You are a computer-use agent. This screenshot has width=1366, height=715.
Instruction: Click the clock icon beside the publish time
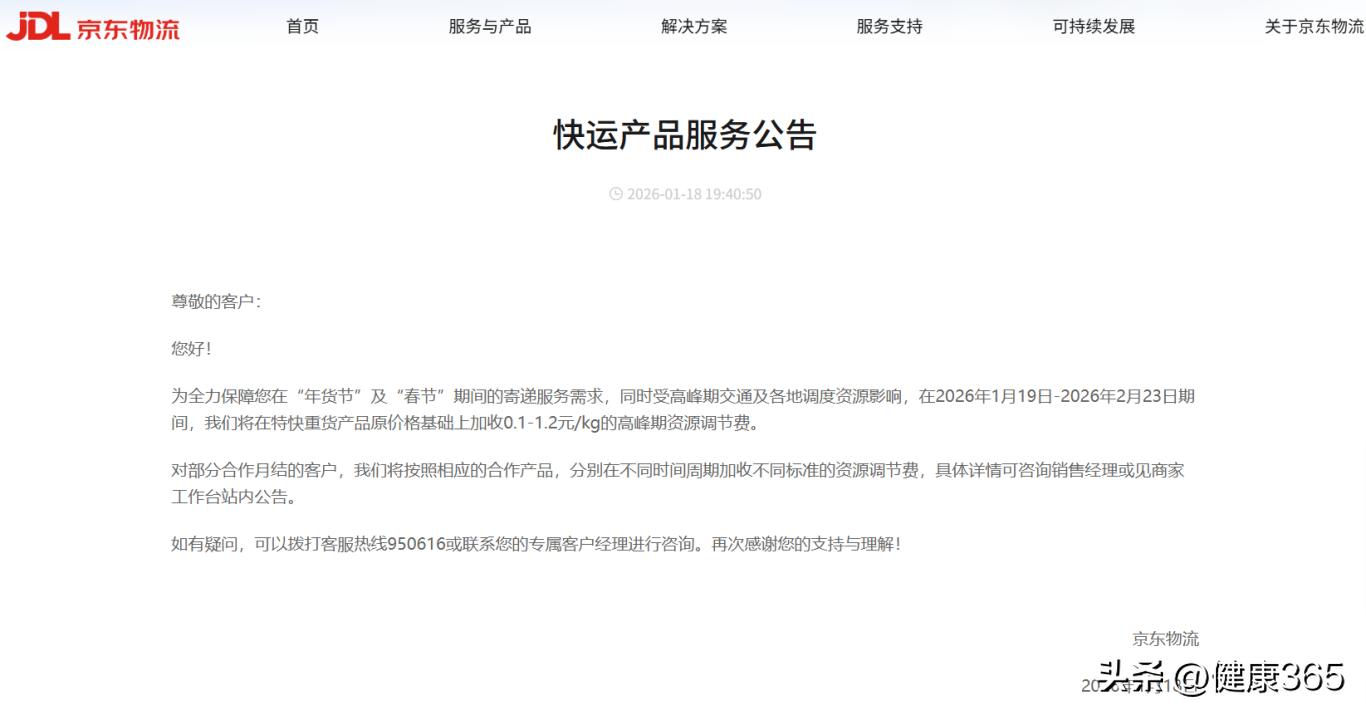[x=616, y=194]
